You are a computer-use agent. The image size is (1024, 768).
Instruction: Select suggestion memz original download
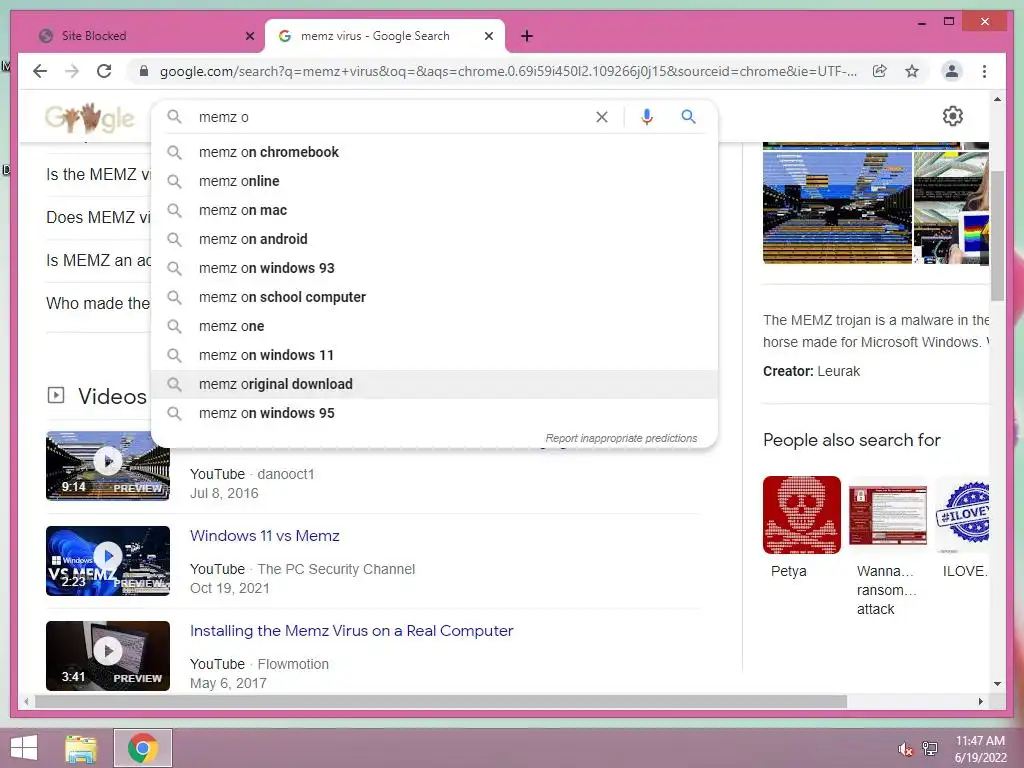tap(434, 384)
